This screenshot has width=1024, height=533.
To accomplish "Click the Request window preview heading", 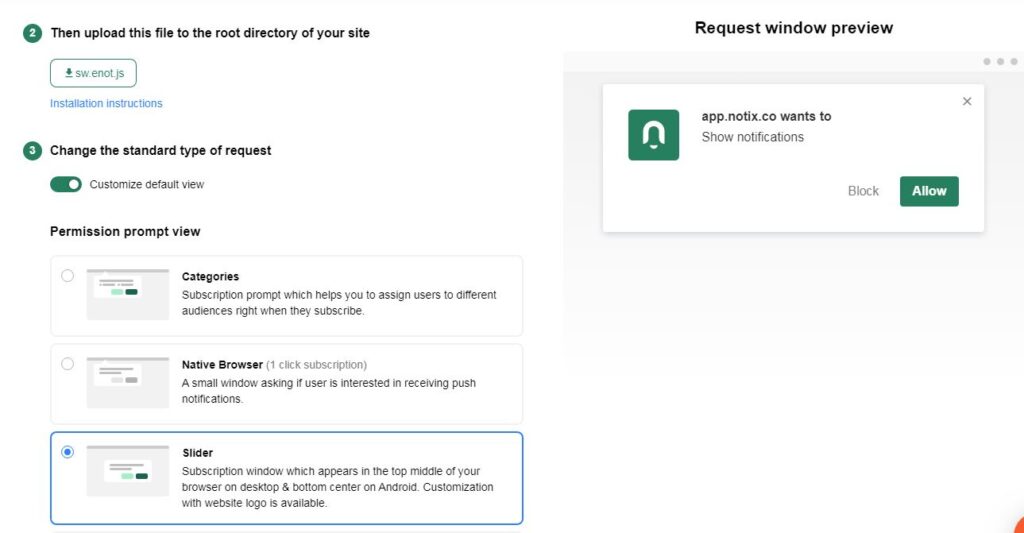I will pyautogui.click(x=793, y=28).
